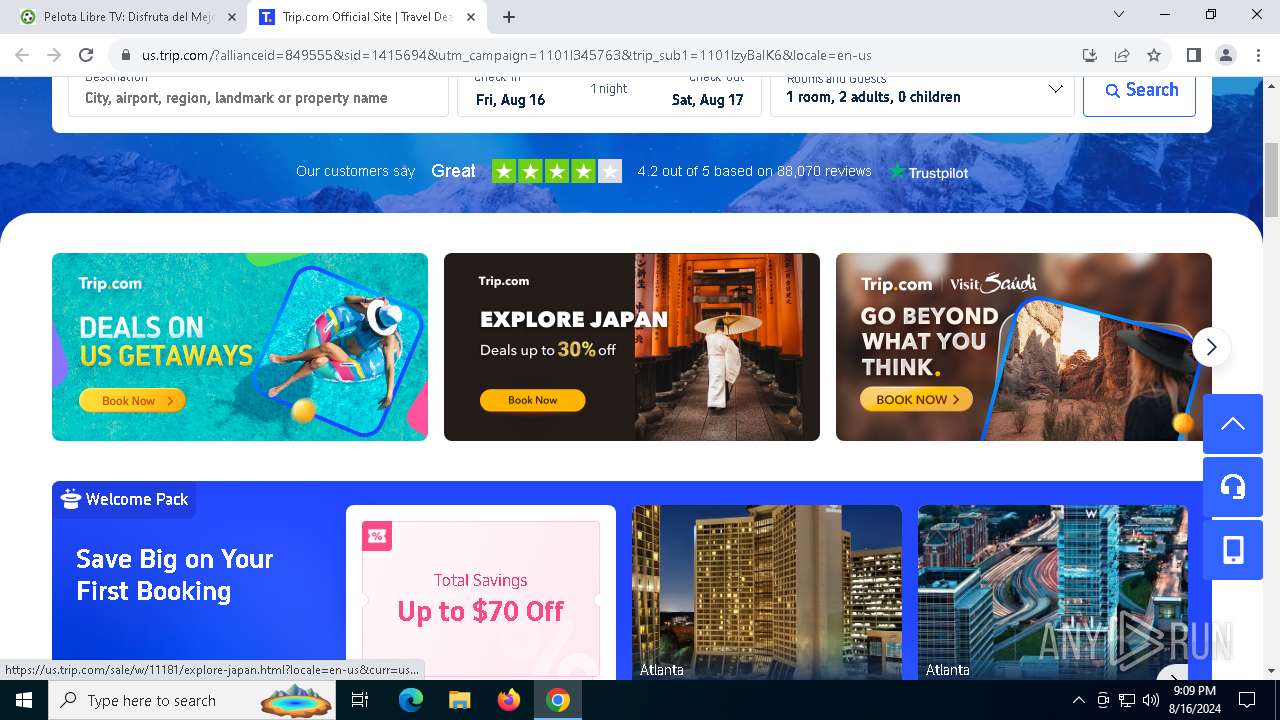Open mobile app download phone button

click(1233, 550)
